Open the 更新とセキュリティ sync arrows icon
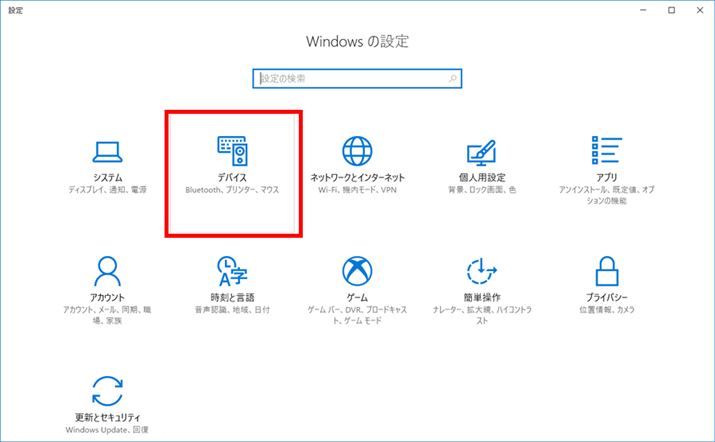This screenshot has width=715, height=442. (107, 391)
